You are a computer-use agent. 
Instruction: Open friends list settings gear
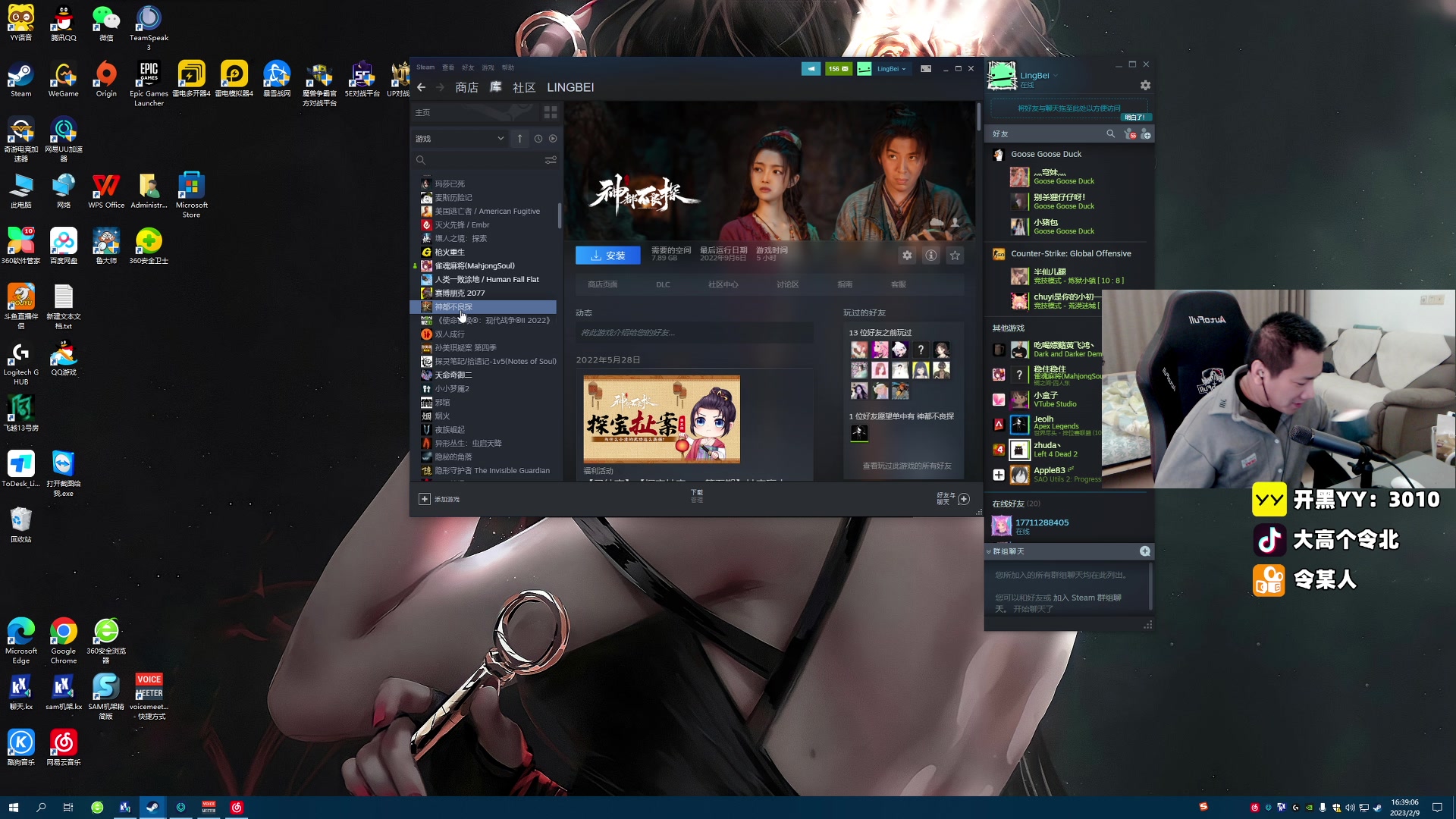[1145, 86]
